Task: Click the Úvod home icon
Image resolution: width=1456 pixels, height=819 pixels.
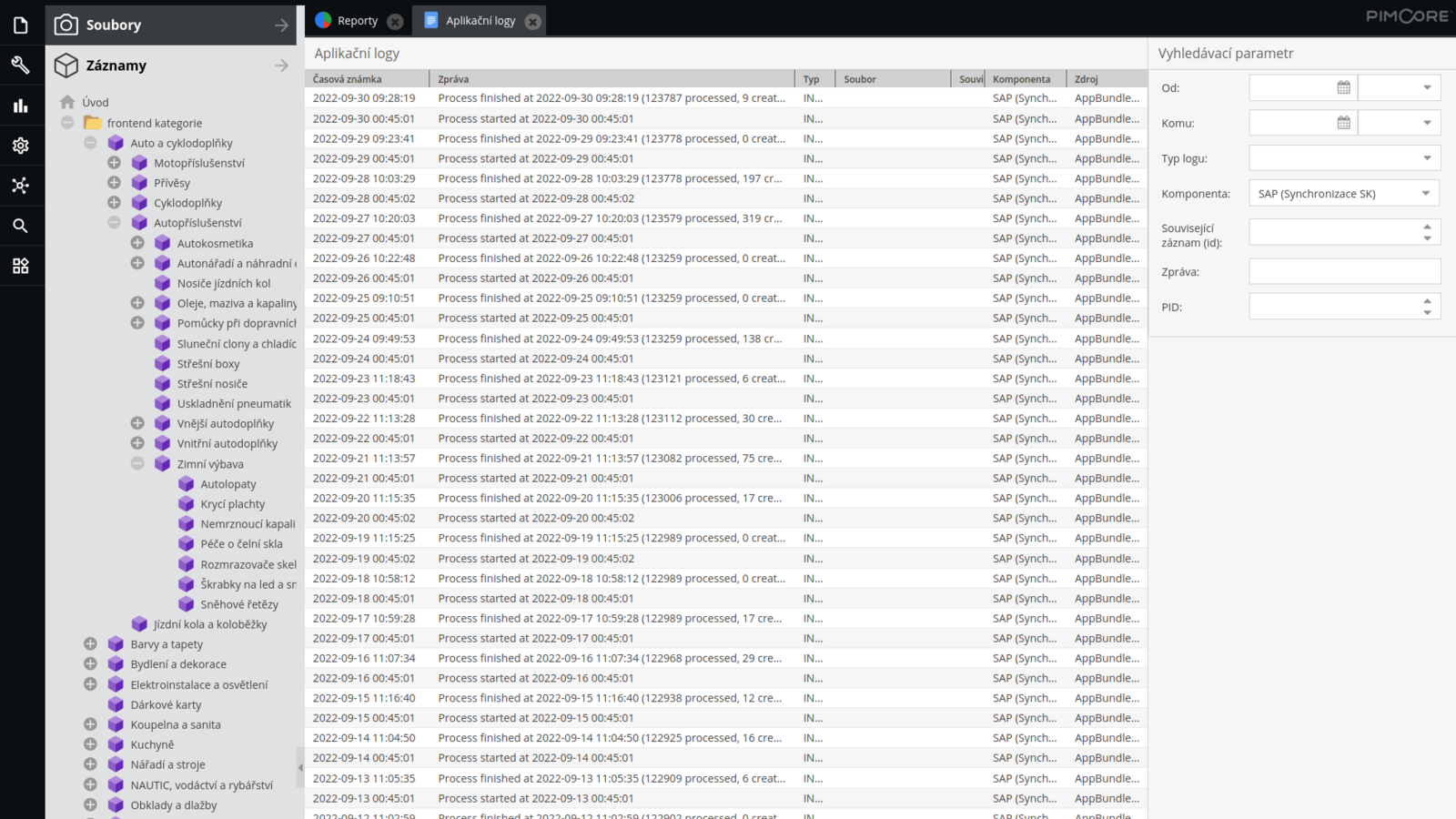Action: [67, 102]
